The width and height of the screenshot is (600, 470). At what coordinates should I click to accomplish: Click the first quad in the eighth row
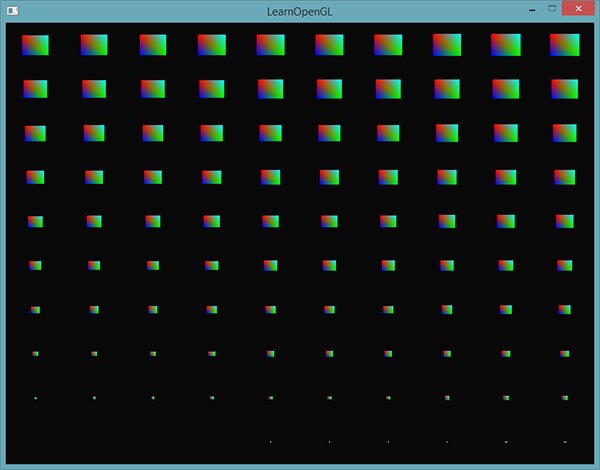tap(35, 353)
